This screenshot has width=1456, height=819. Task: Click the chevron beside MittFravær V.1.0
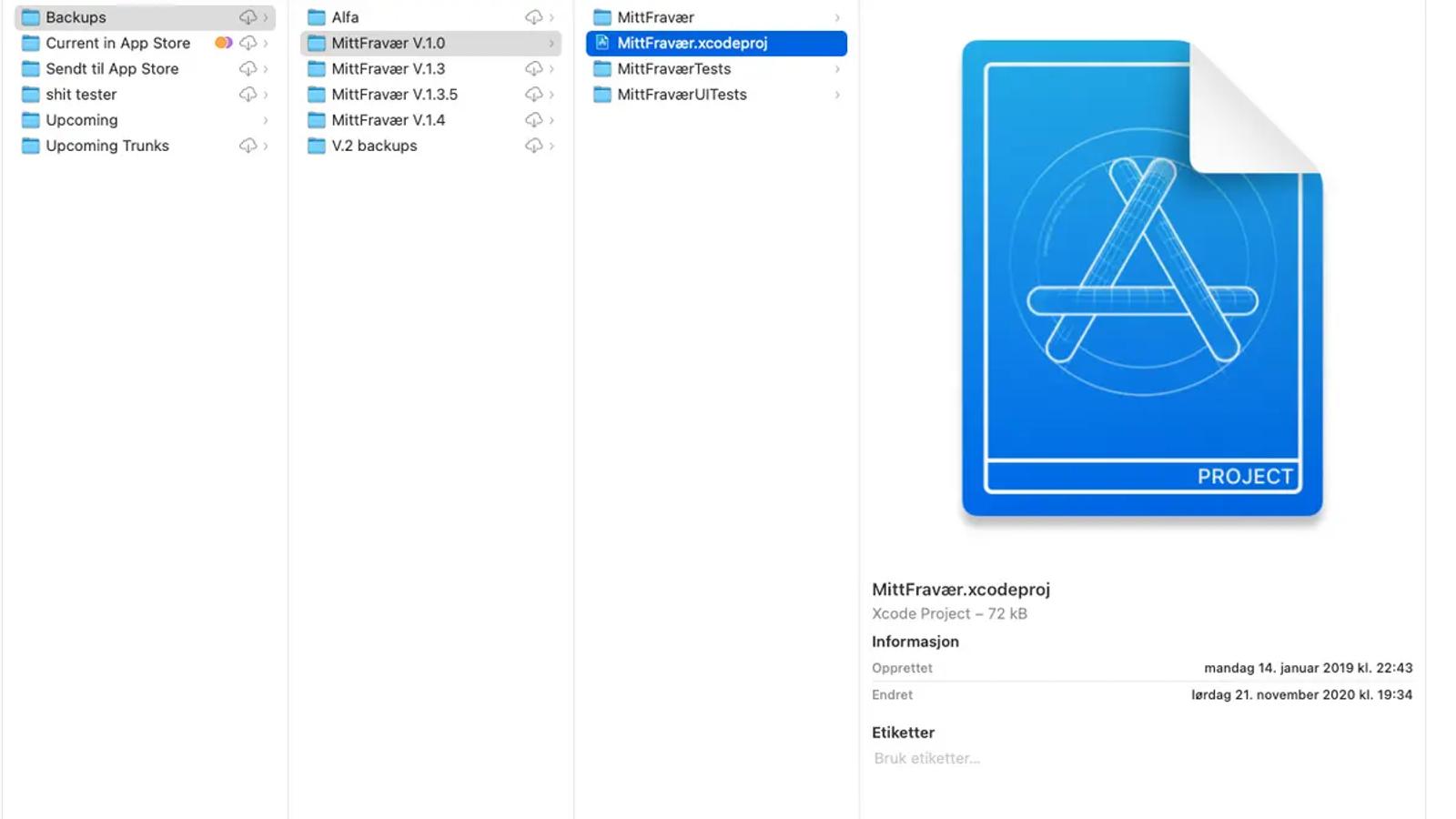(551, 43)
